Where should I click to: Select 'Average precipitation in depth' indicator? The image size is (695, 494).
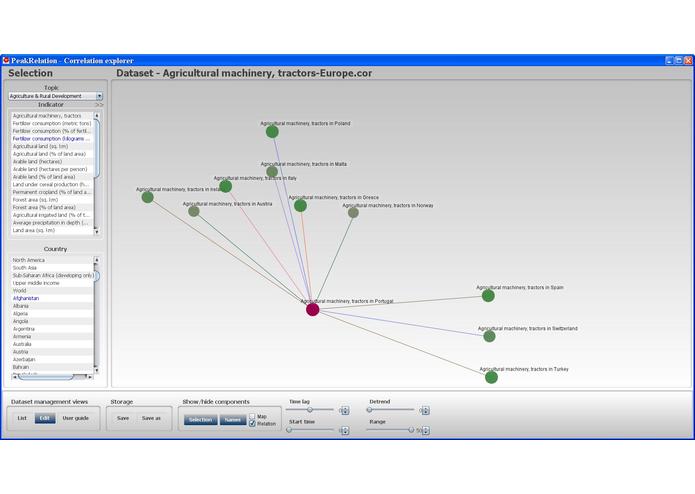52,223
